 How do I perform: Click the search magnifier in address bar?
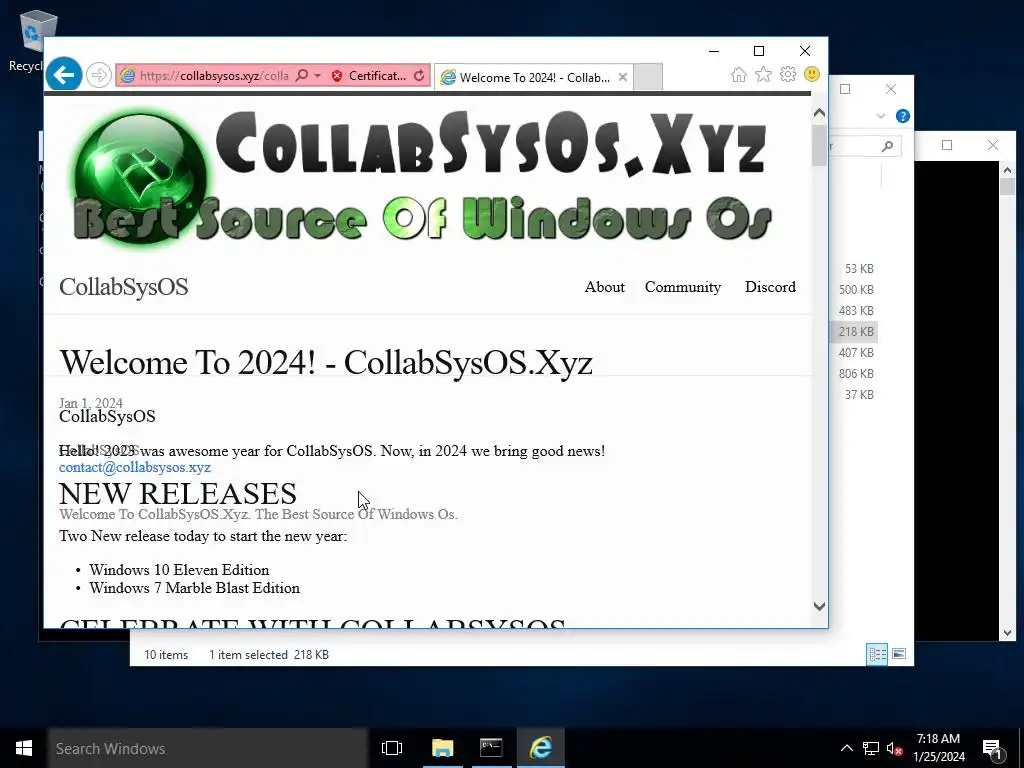pos(301,76)
